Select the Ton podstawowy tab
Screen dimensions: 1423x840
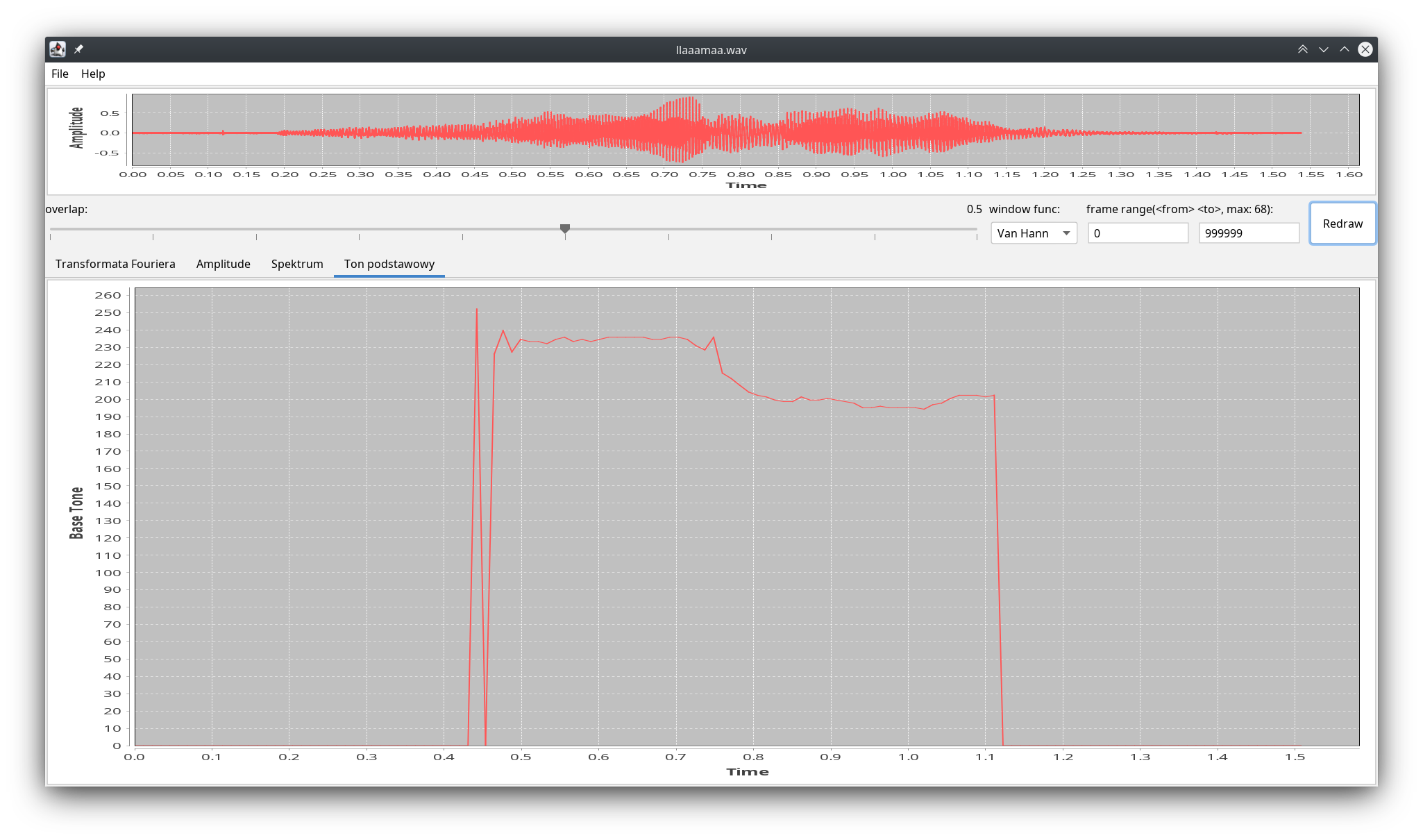tap(389, 264)
